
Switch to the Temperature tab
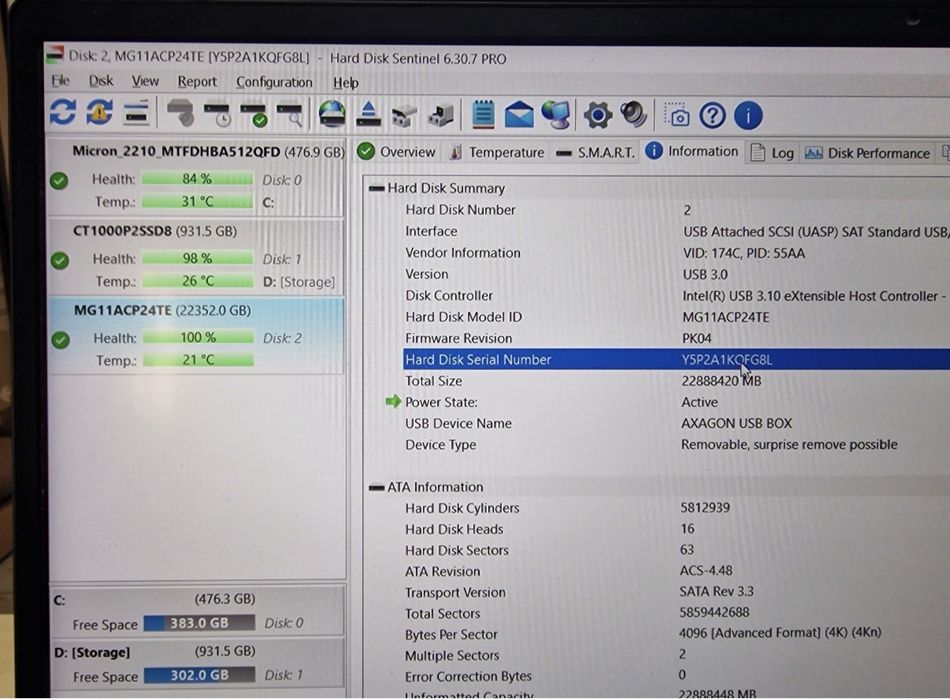coord(497,152)
